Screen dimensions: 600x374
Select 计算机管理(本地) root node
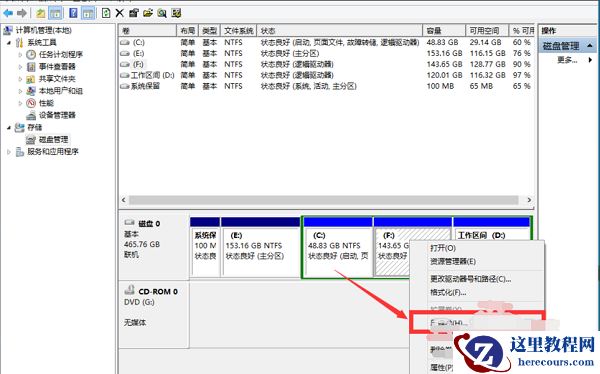pyautogui.click(x=43, y=30)
